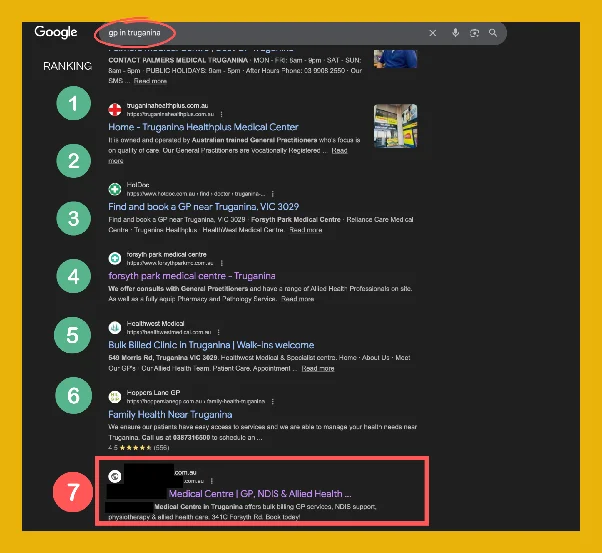The width and height of the screenshot is (602, 553).
Task: Click the Healthwest Medical site name
Action: click(155, 323)
